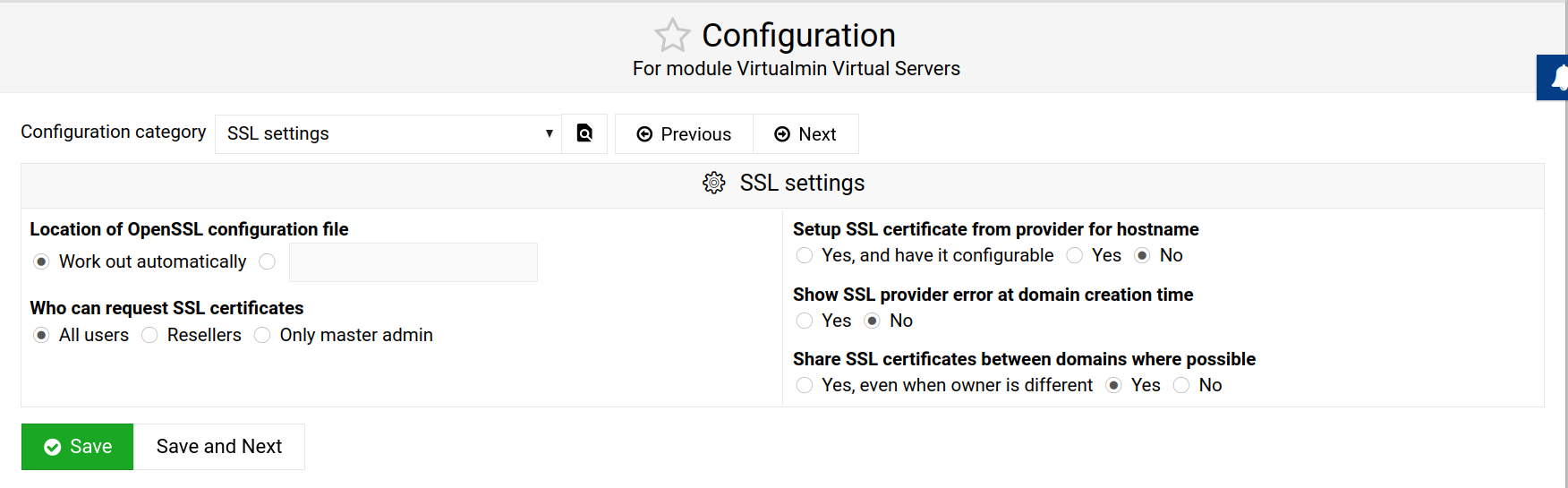Set hostname provider certificate setup to No

pos(1142,255)
